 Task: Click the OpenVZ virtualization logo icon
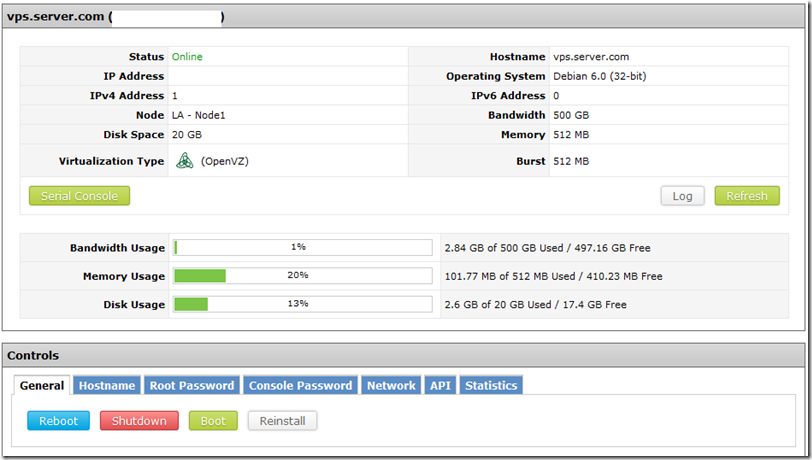point(184,161)
